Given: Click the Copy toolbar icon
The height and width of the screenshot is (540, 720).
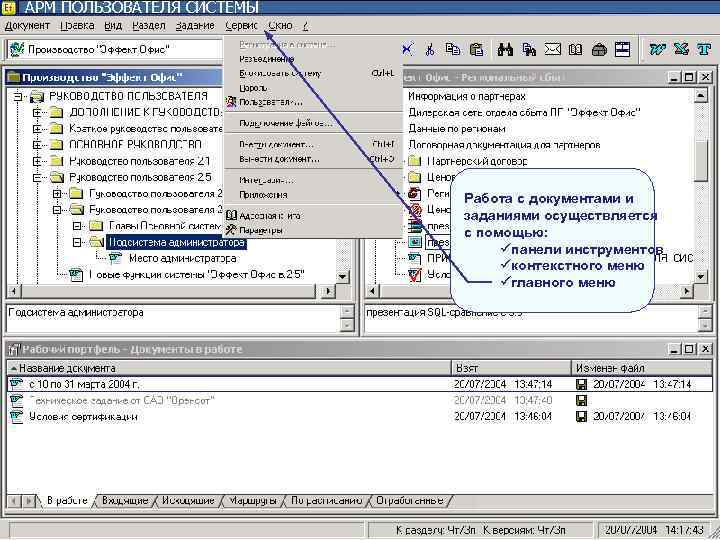Looking at the screenshot, I should point(453,49).
